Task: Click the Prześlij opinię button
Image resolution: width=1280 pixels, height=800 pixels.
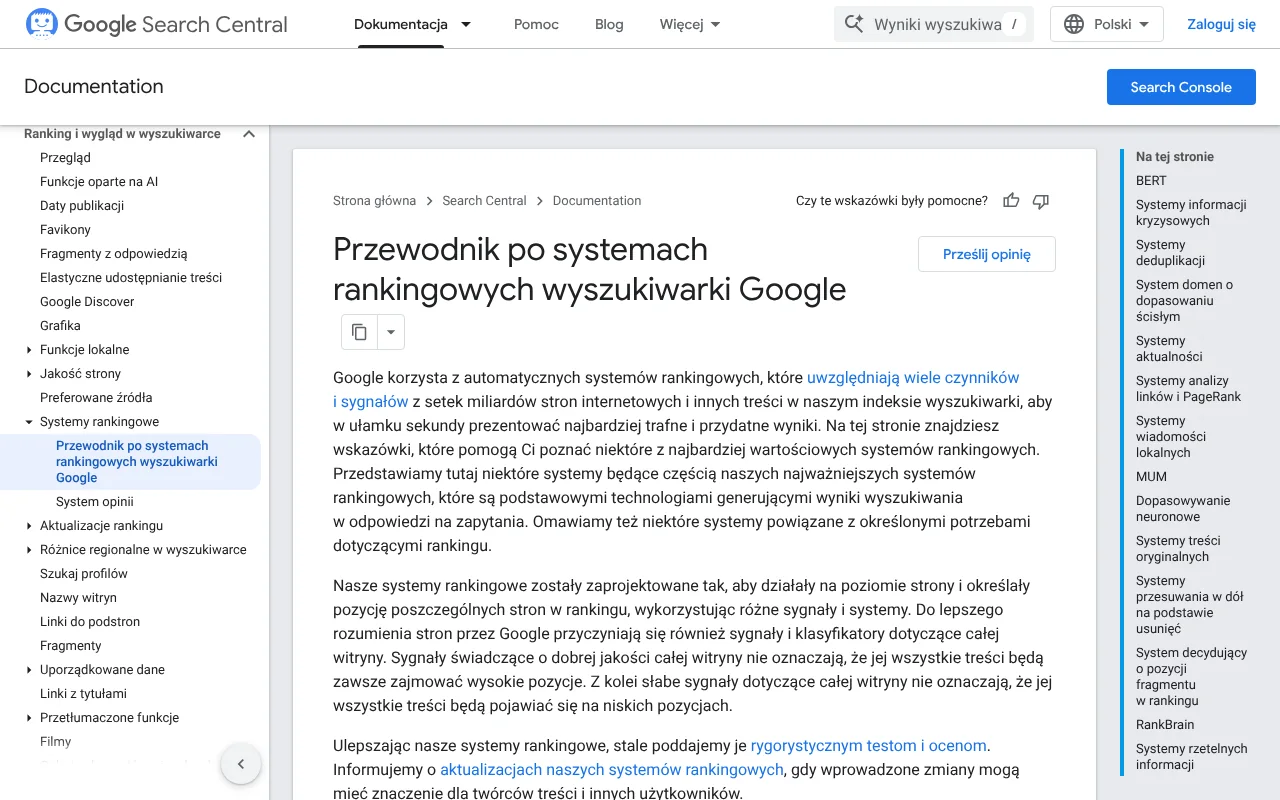Action: [987, 254]
